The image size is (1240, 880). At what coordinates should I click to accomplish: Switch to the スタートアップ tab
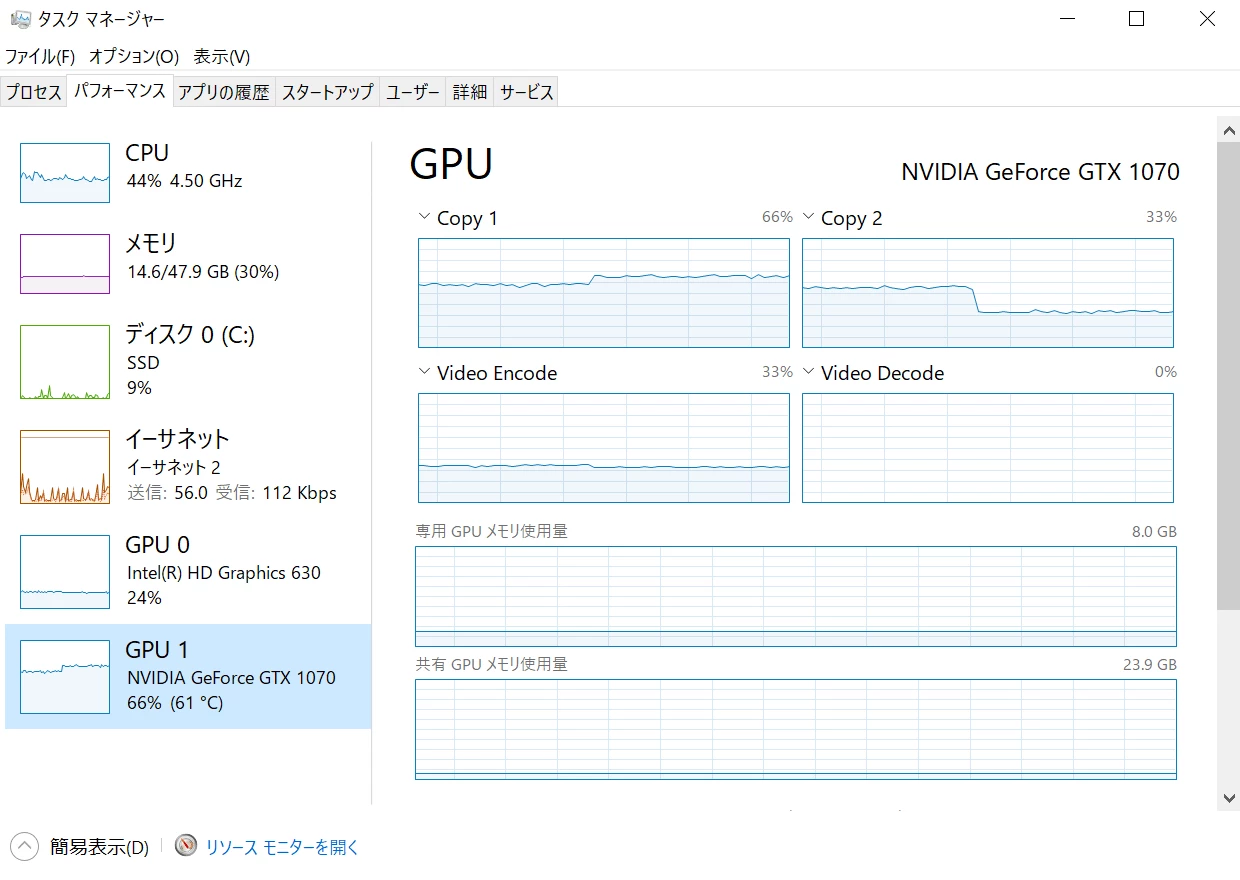pos(328,92)
